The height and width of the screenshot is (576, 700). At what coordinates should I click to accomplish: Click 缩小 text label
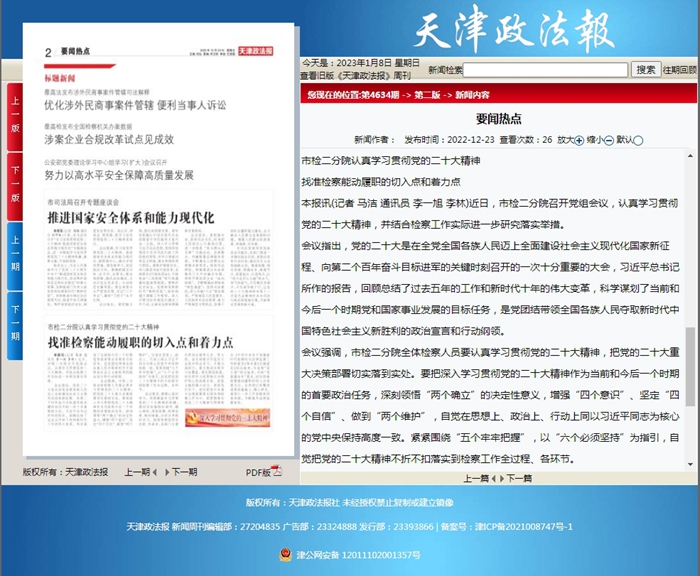(x=595, y=140)
